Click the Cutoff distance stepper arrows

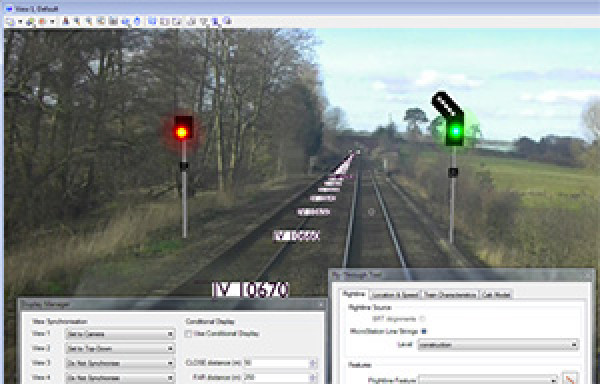[313, 363]
